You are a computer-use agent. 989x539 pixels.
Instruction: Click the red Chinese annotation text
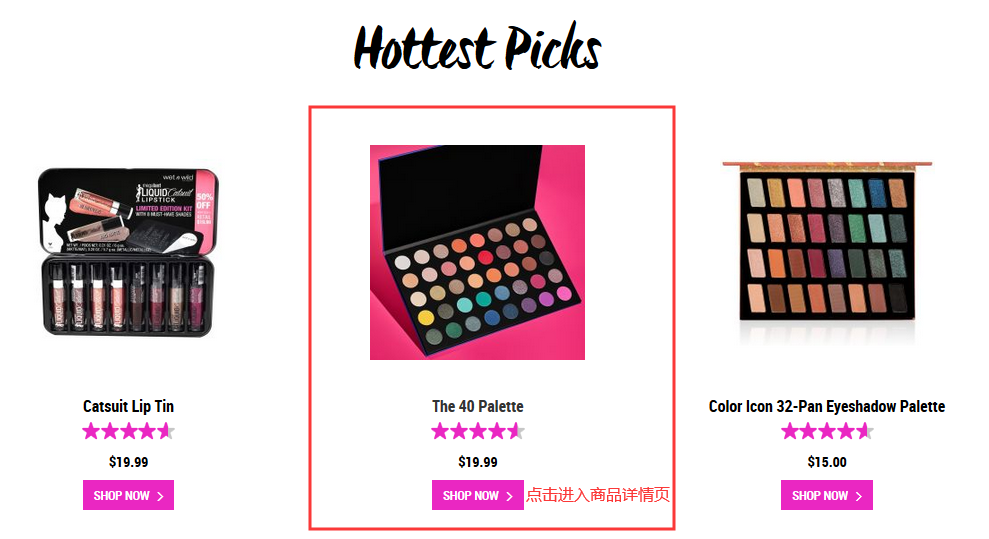click(x=597, y=495)
